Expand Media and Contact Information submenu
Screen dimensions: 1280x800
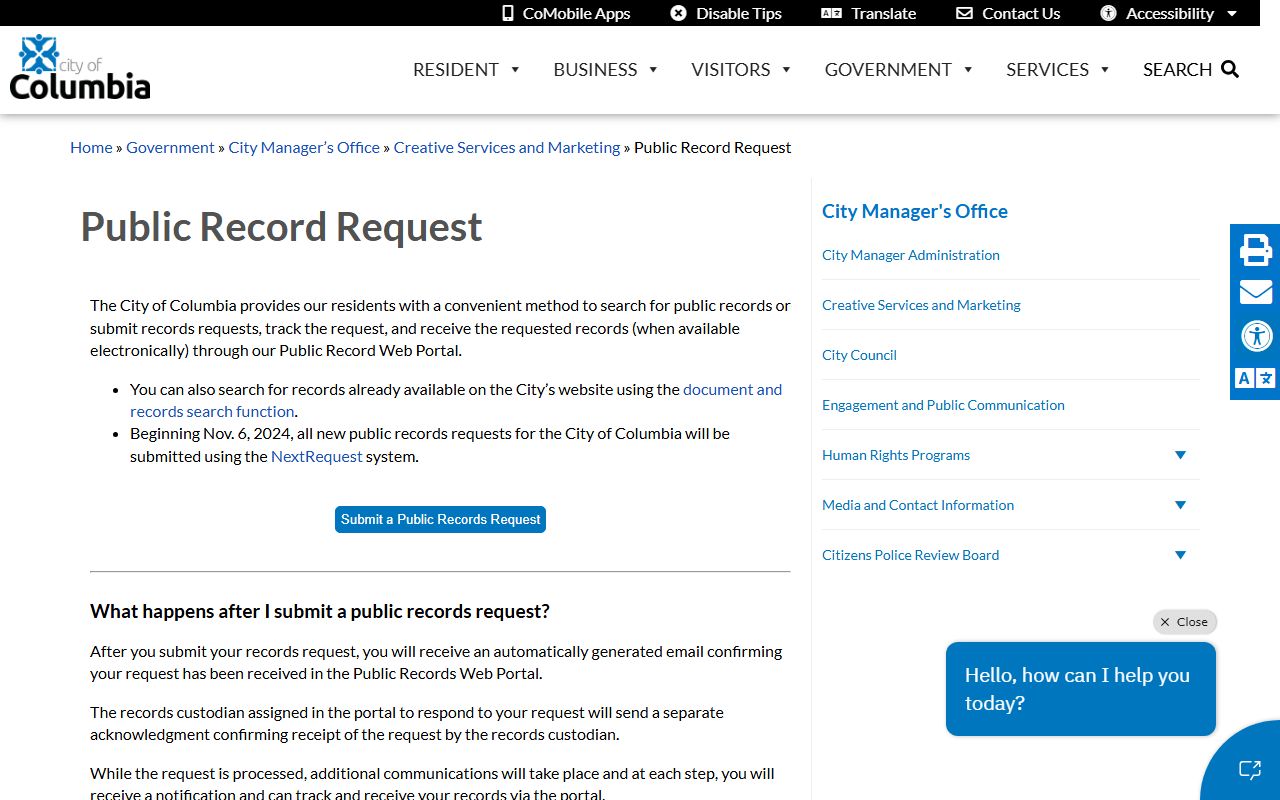point(1180,505)
